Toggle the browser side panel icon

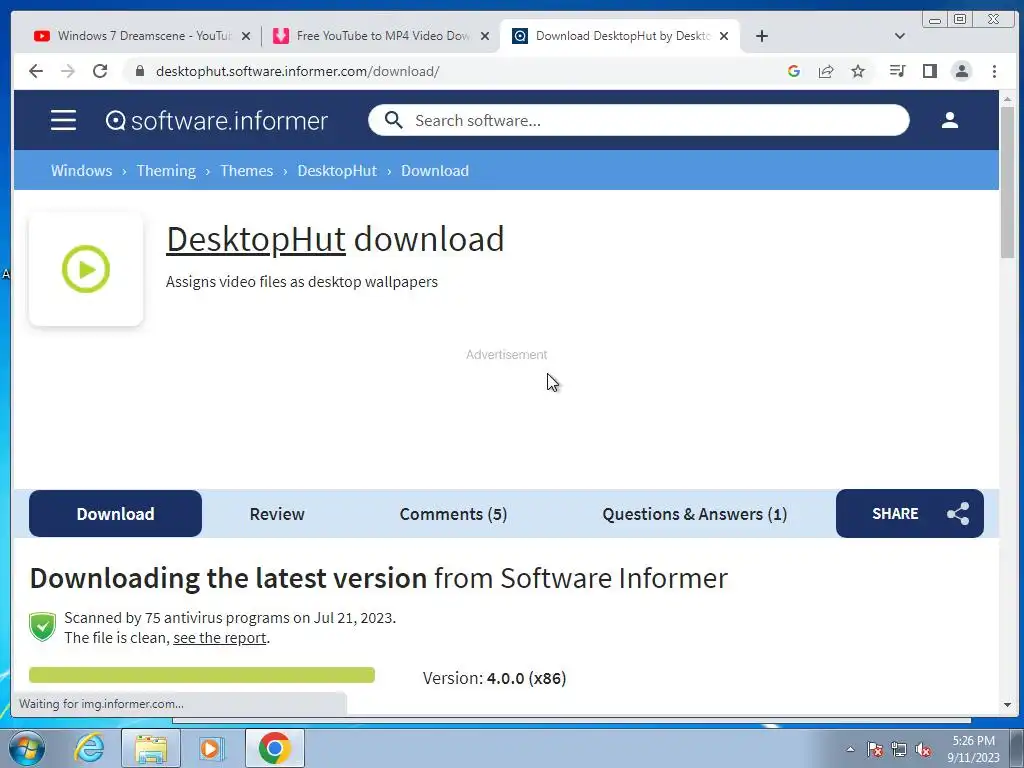point(930,71)
